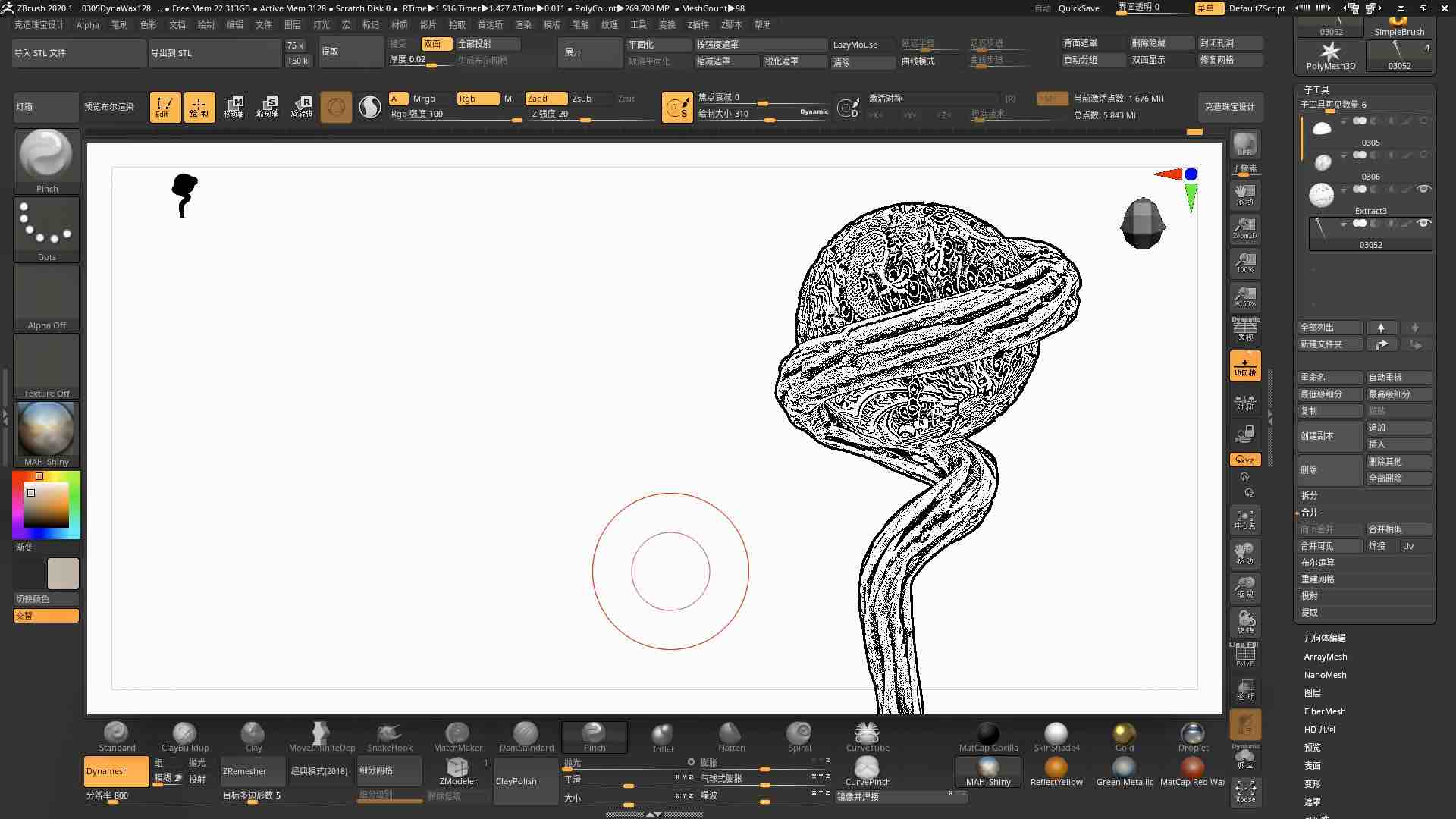
Task: Activate the 地网格 floor grid icon
Action: click(x=1244, y=366)
